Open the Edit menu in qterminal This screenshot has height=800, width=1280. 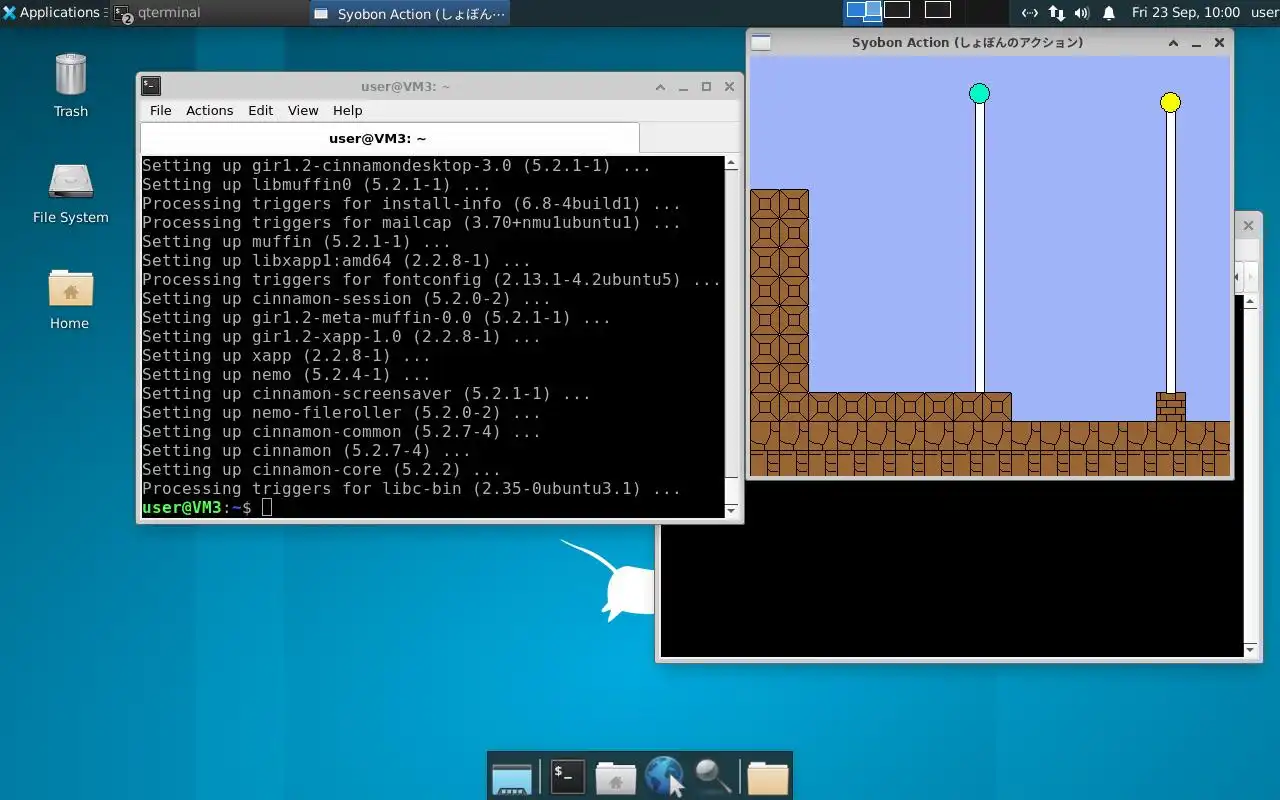pyautogui.click(x=260, y=110)
